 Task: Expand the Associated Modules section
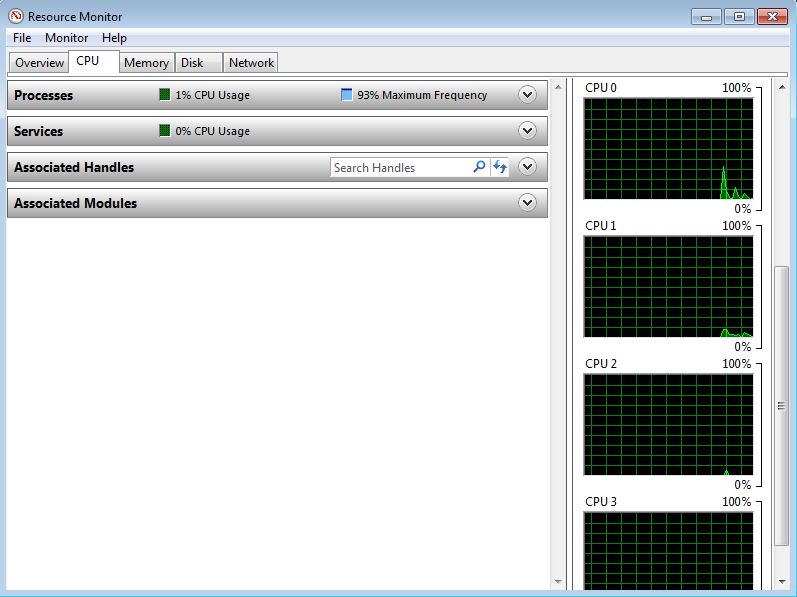528,203
